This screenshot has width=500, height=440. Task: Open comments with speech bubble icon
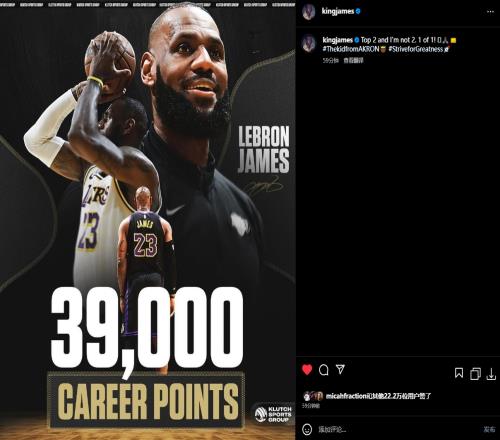pyautogui.click(x=324, y=370)
